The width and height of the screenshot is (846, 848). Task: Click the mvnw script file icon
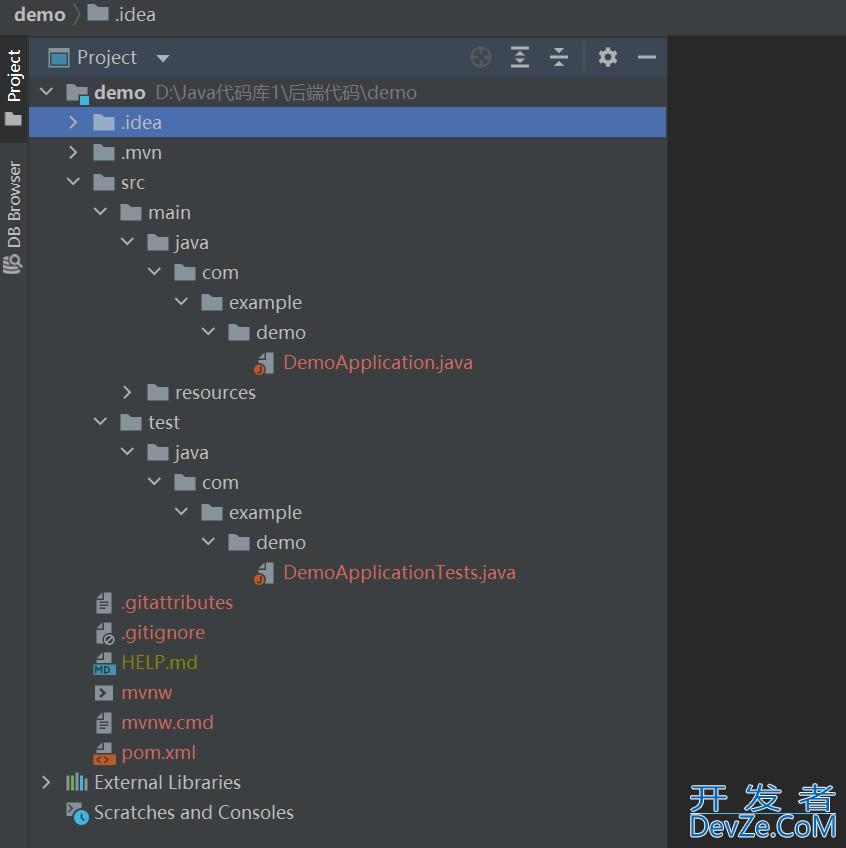[104, 692]
